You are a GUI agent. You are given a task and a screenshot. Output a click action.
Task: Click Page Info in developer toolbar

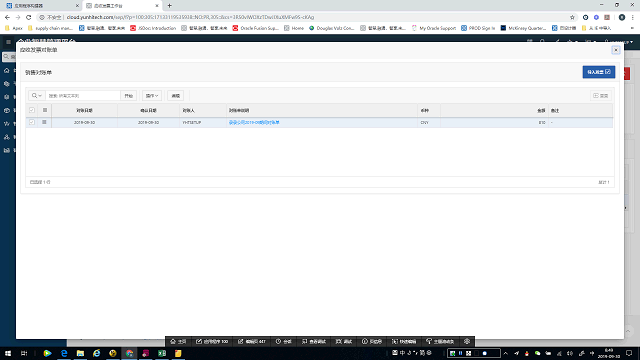[372, 342]
